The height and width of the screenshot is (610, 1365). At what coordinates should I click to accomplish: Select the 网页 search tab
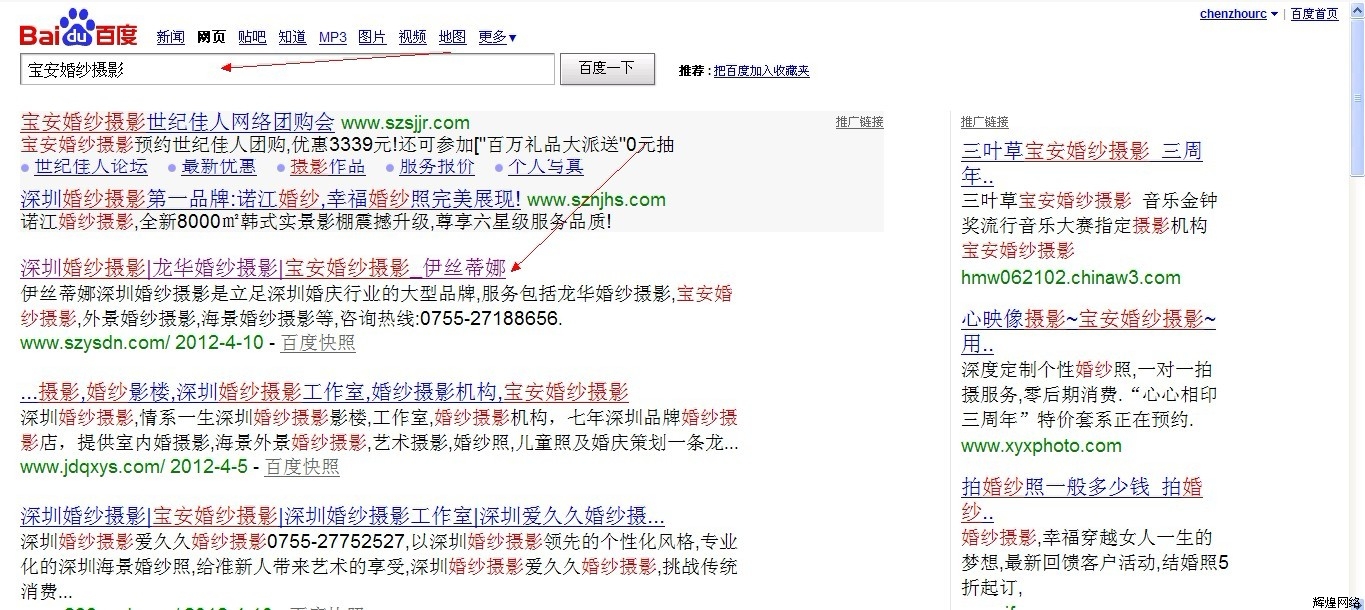click(x=211, y=37)
